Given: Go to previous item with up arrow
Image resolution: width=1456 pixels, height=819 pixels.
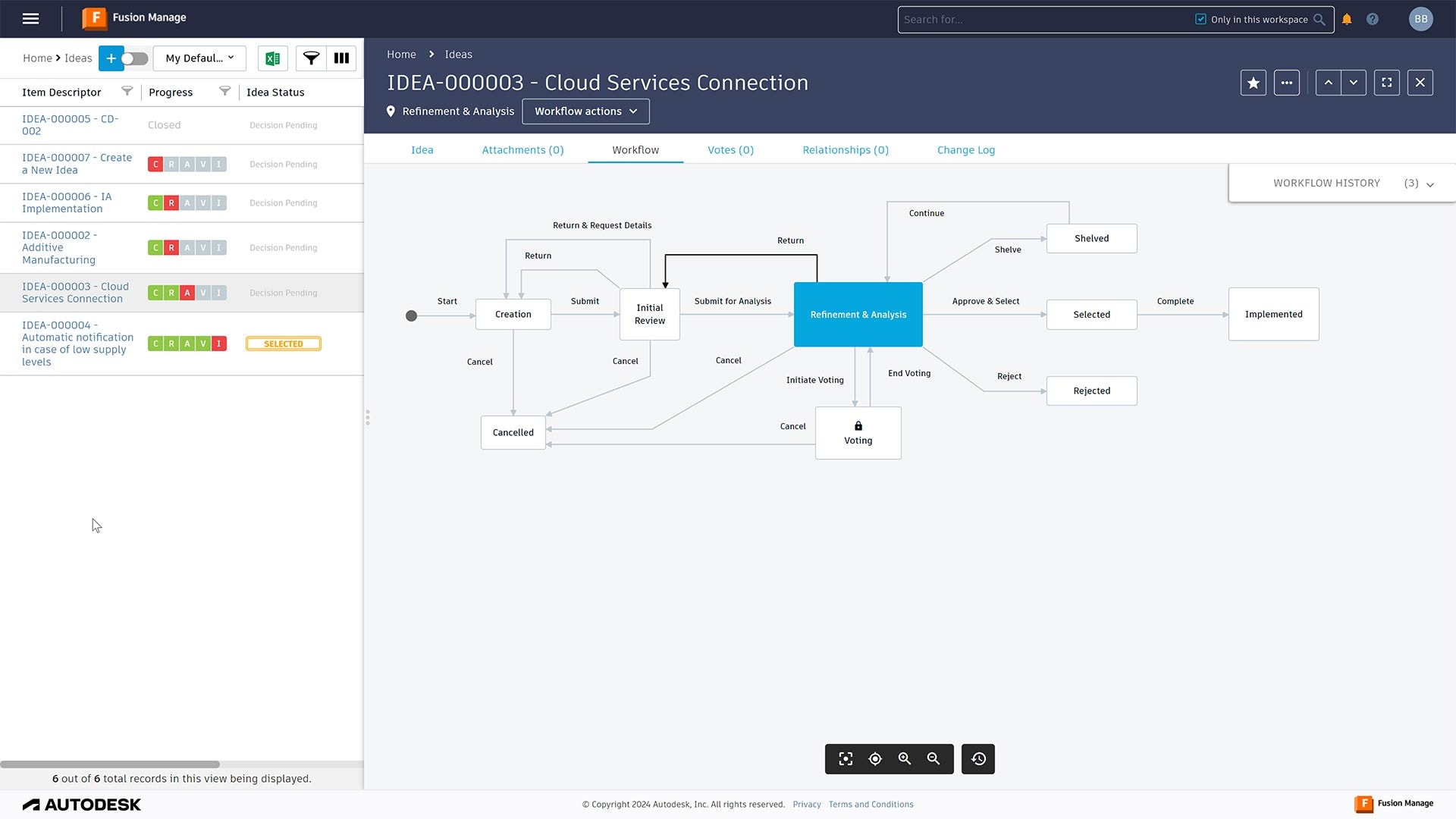Looking at the screenshot, I should (x=1328, y=83).
